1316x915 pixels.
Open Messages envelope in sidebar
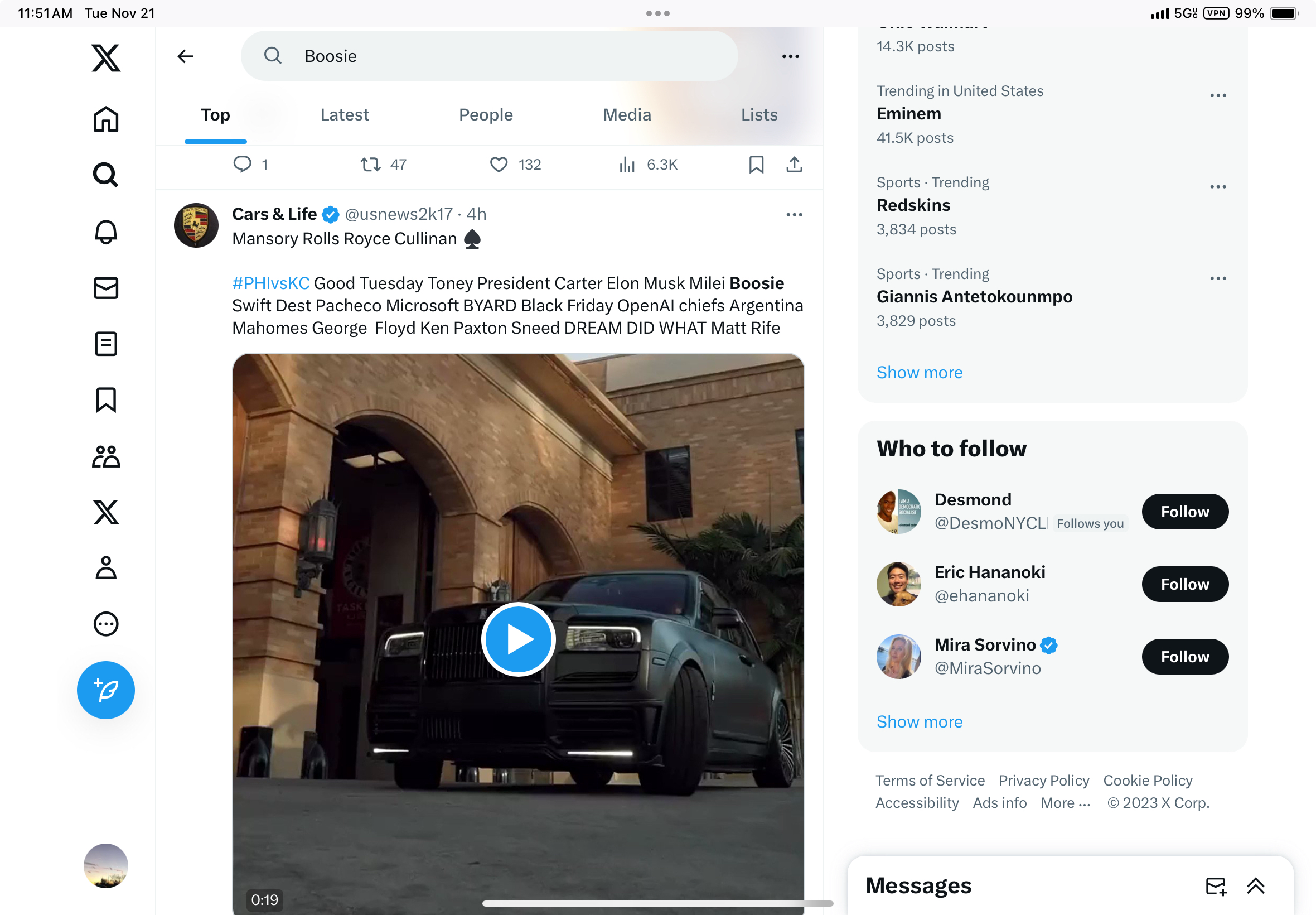click(x=106, y=288)
